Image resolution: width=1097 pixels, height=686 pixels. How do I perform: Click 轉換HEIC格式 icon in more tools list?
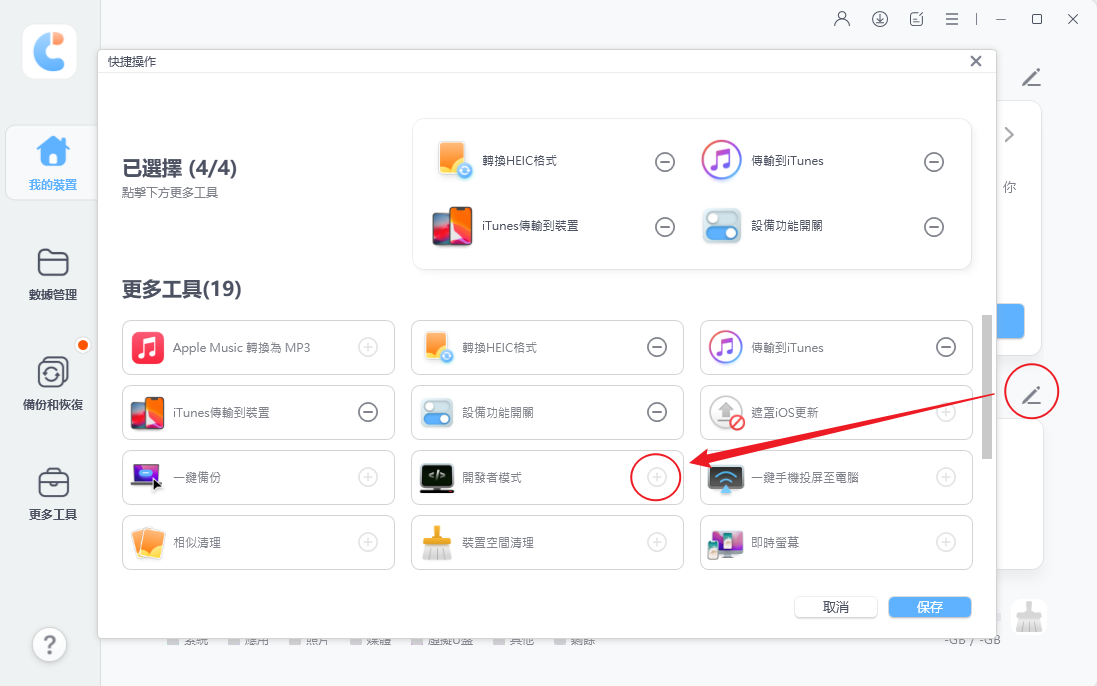[438, 348]
